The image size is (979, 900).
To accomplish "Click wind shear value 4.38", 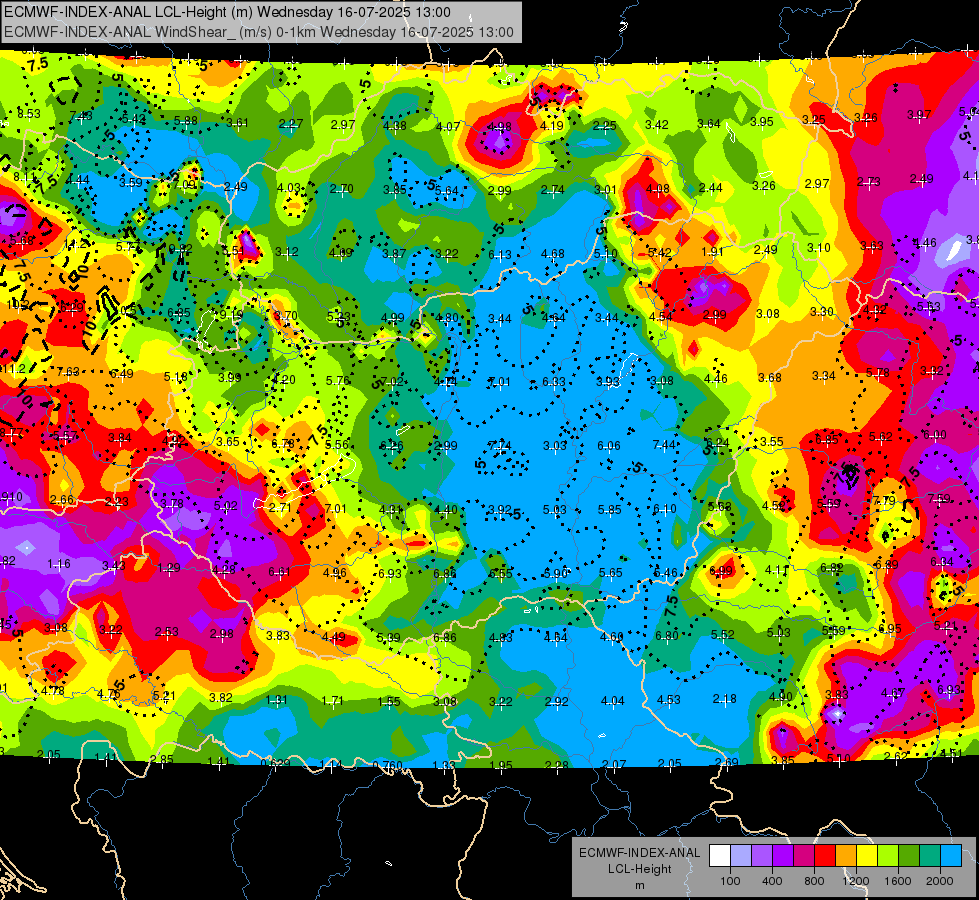I will [x=395, y=126].
